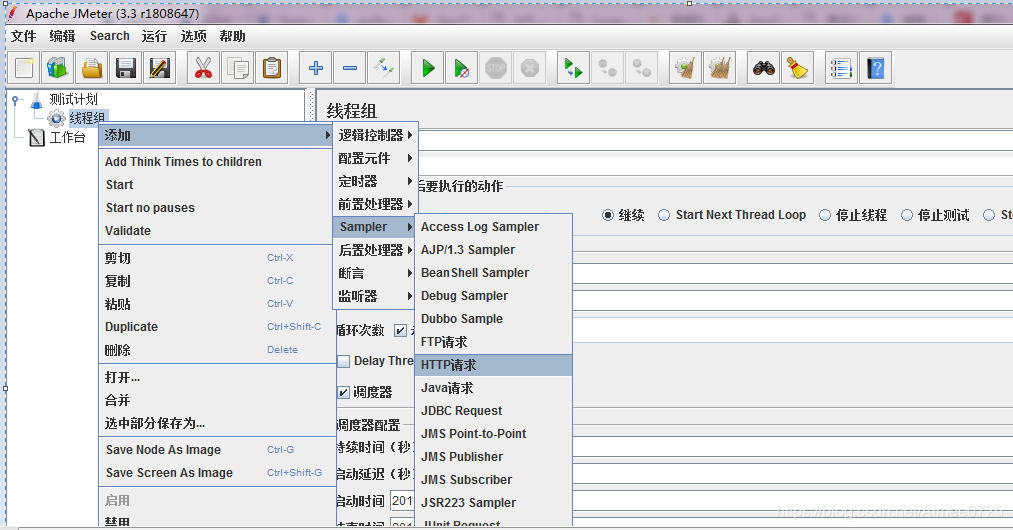This screenshot has width=1013, height=530.
Task: Click Save Node As Image
Action: pos(216,450)
